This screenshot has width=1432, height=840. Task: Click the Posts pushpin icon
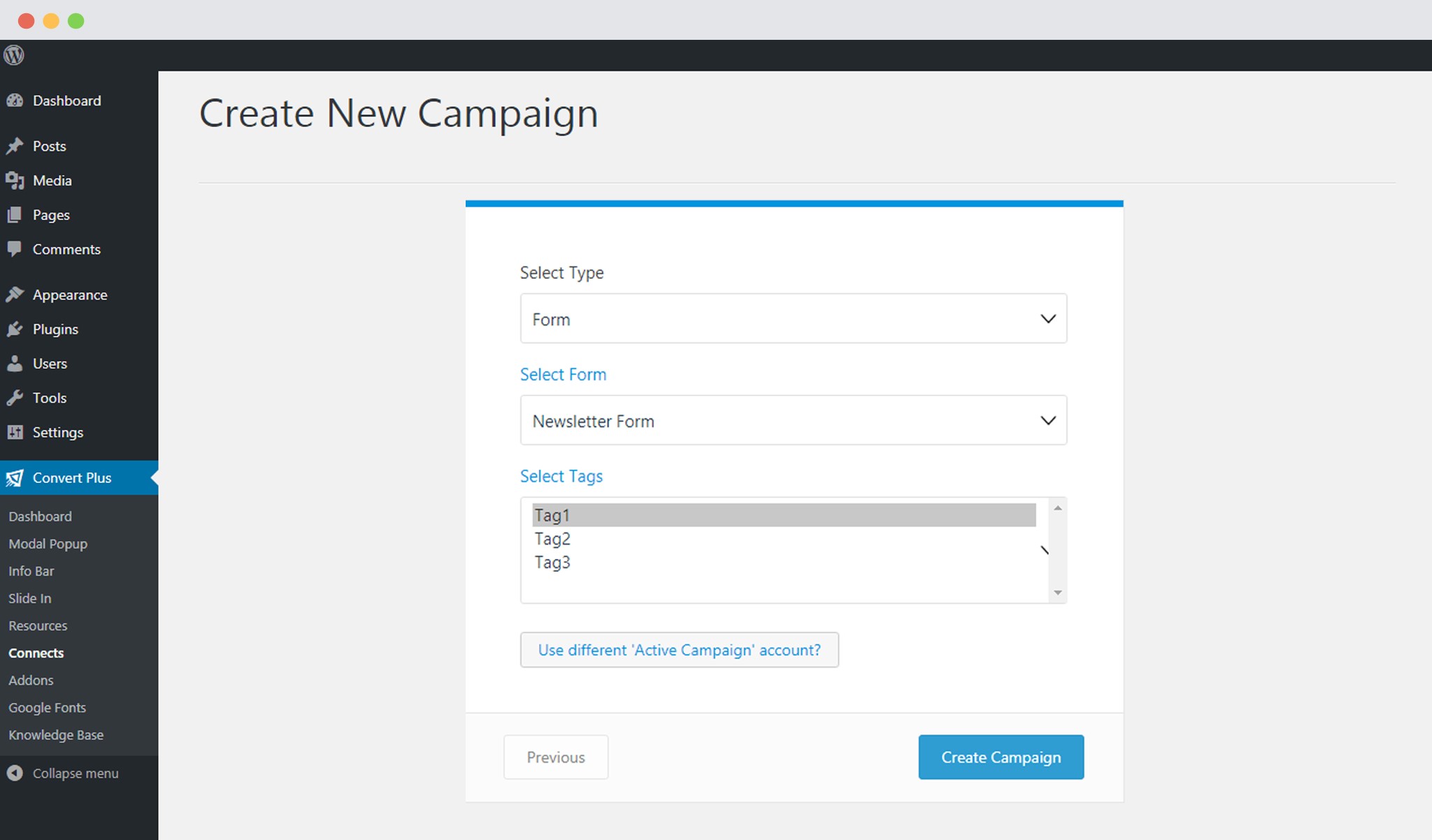(x=15, y=146)
